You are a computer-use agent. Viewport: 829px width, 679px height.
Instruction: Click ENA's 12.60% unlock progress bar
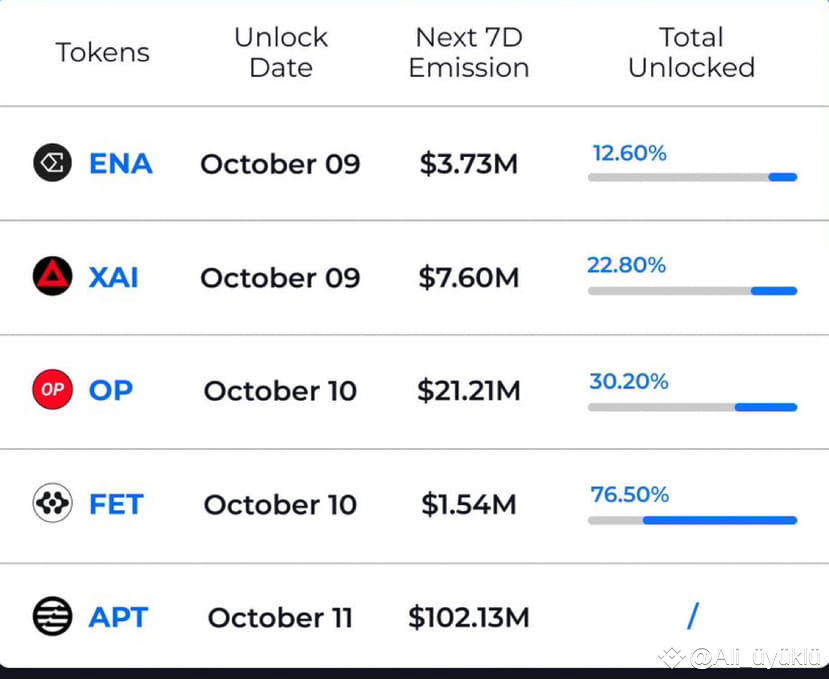[692, 177]
